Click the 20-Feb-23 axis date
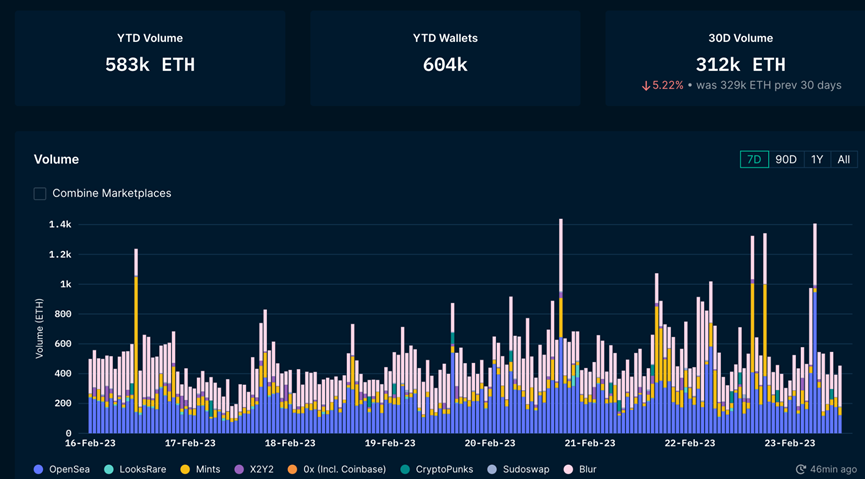865x479 pixels. pyautogui.click(x=490, y=443)
